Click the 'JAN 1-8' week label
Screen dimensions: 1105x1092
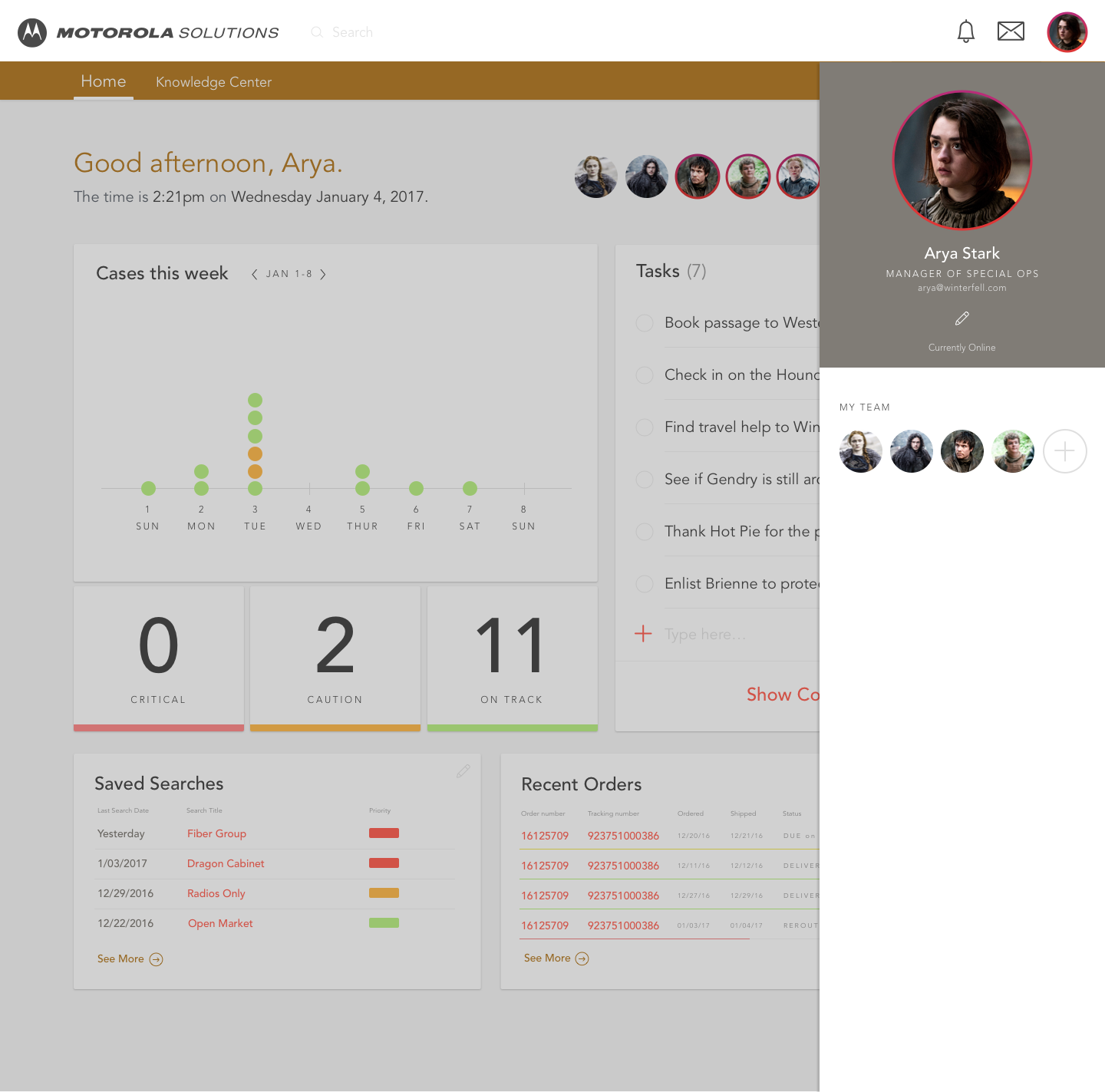point(289,274)
